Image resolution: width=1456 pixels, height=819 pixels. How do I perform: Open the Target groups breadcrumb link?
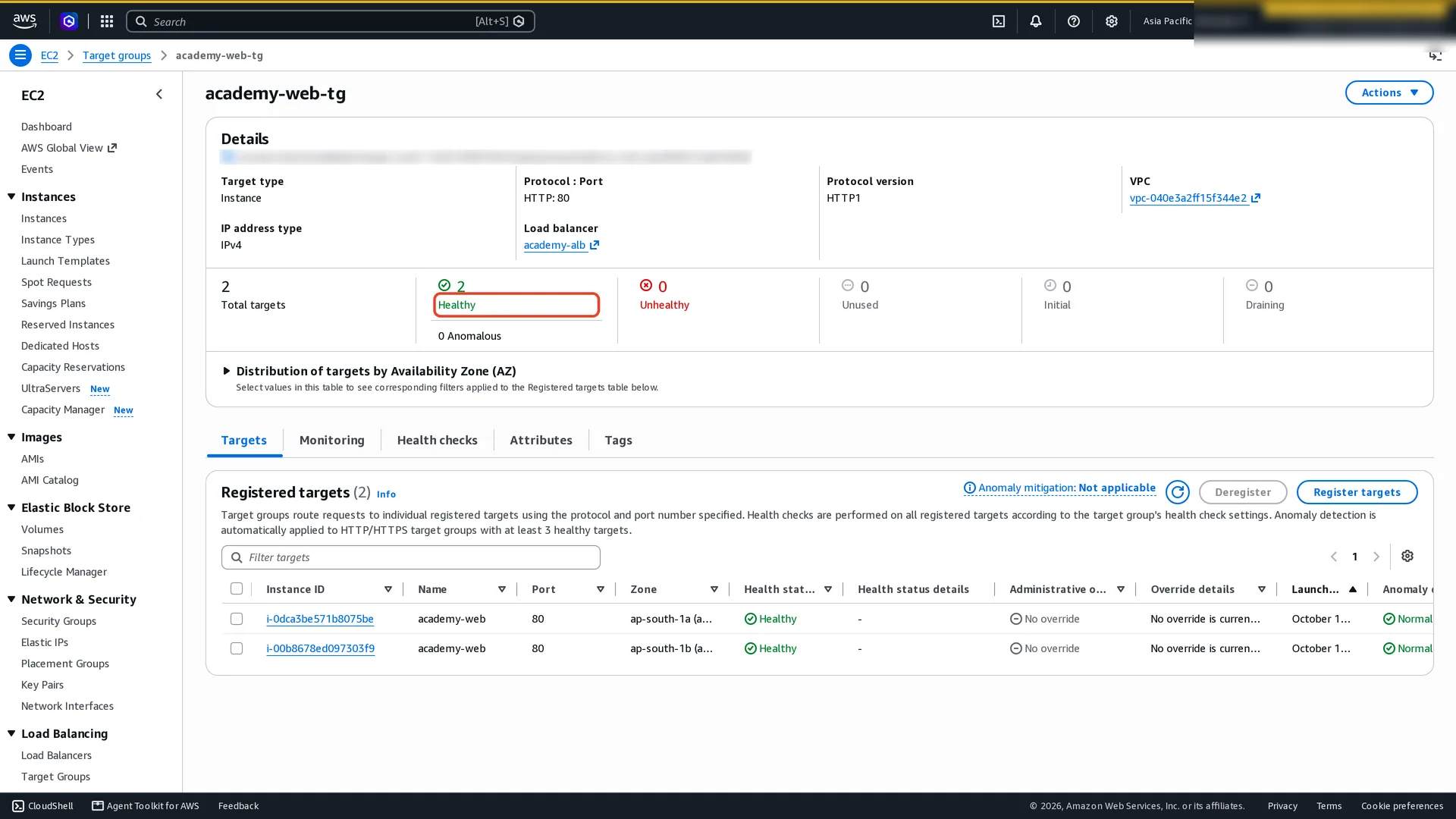(117, 55)
